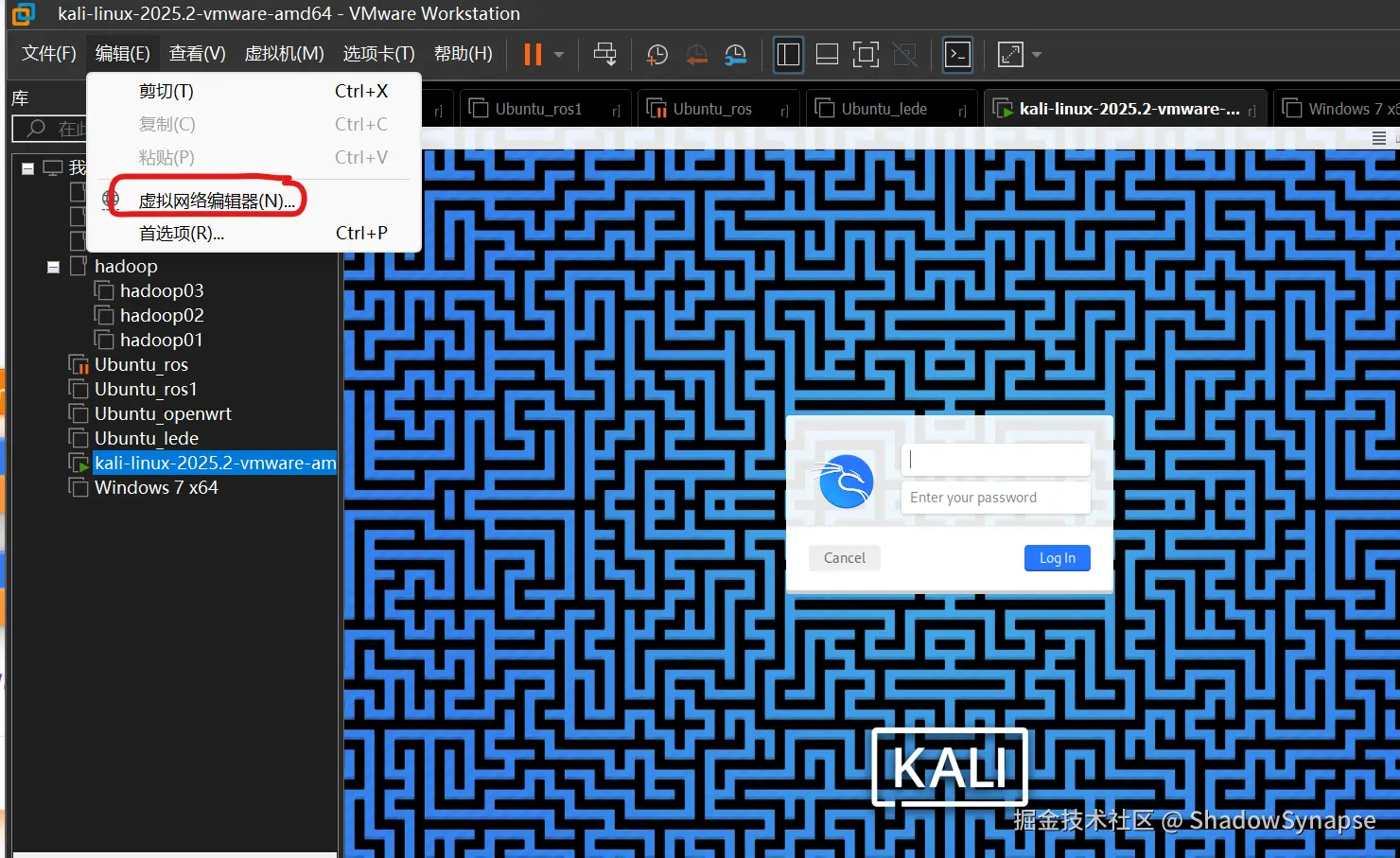Image resolution: width=1400 pixels, height=858 pixels.
Task: Switch to the Ubuntu_lede tab
Action: click(890, 109)
